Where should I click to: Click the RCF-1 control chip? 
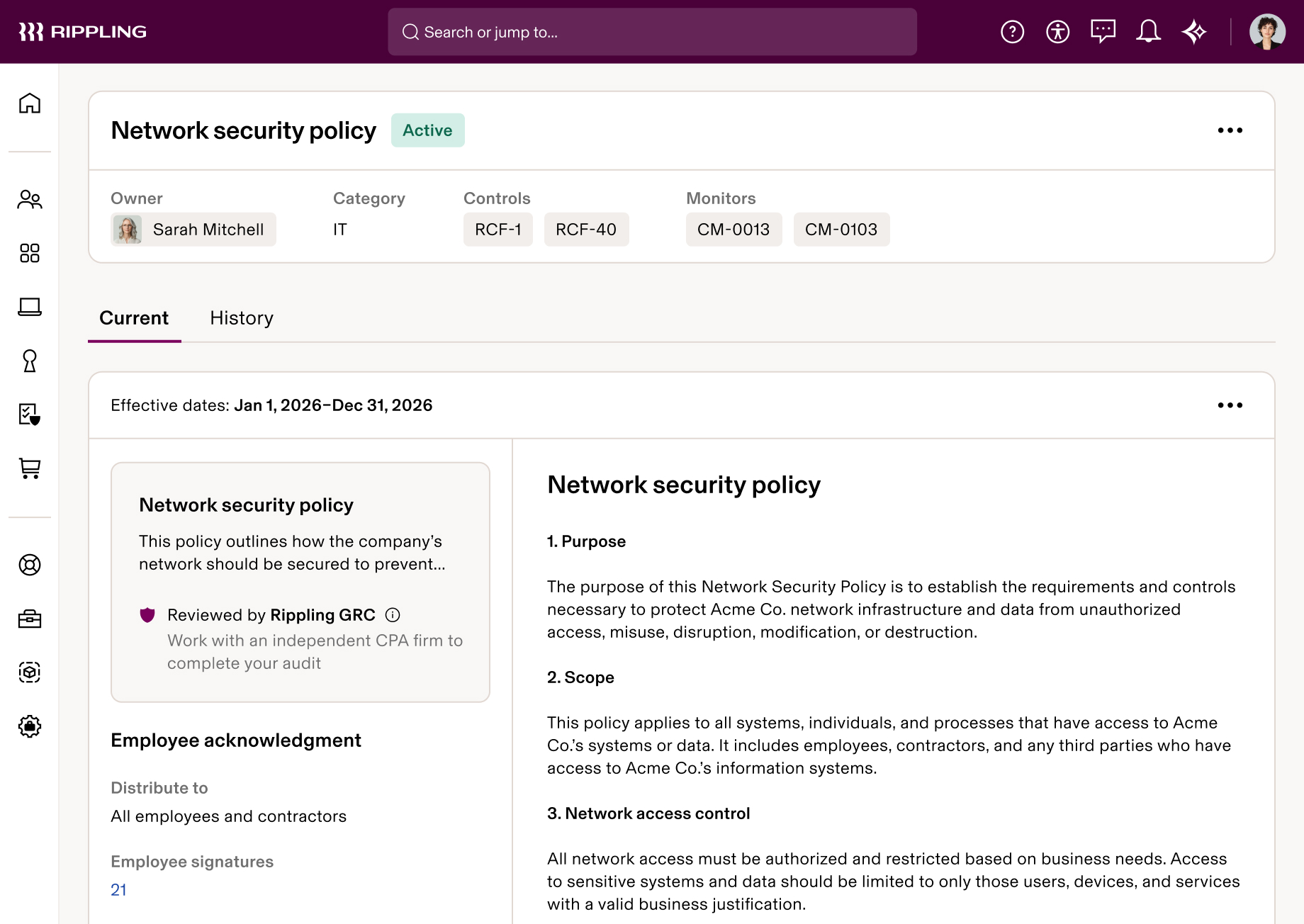(x=498, y=229)
